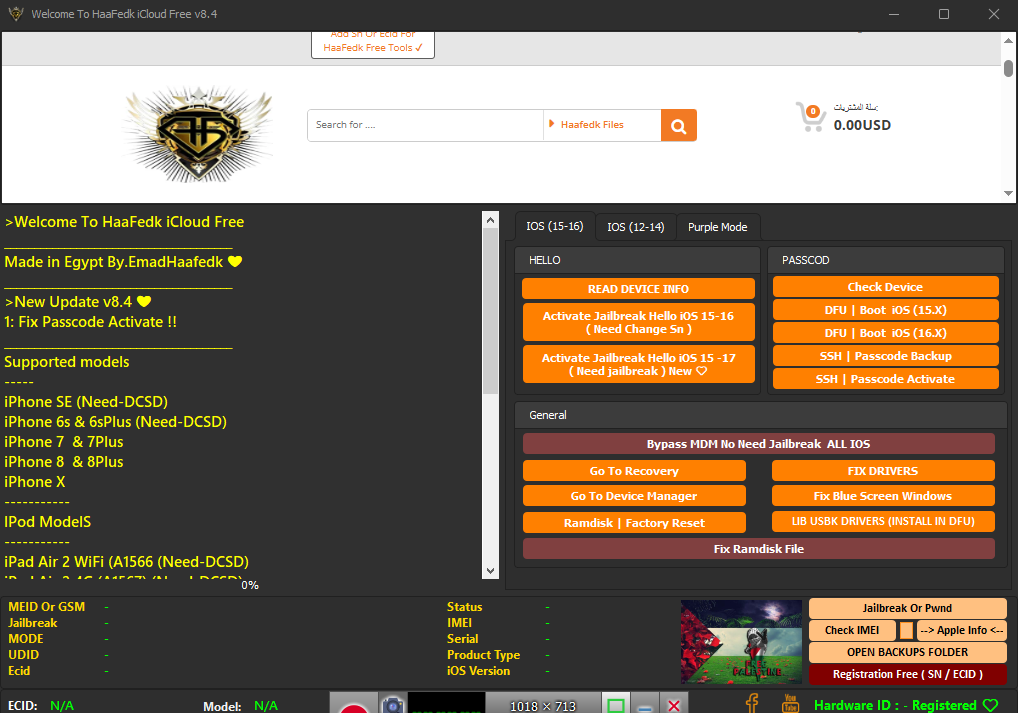
Task: Click READ DEVICE INFO button
Action: (638, 289)
